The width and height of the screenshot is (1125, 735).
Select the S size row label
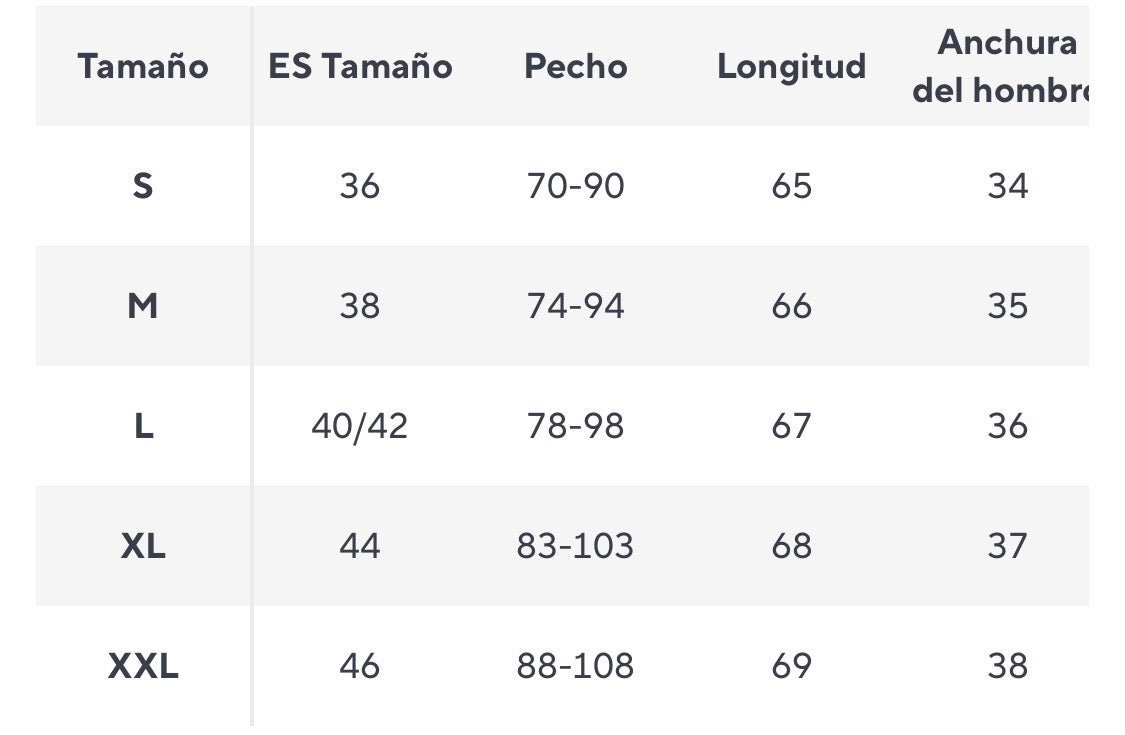[x=143, y=186]
